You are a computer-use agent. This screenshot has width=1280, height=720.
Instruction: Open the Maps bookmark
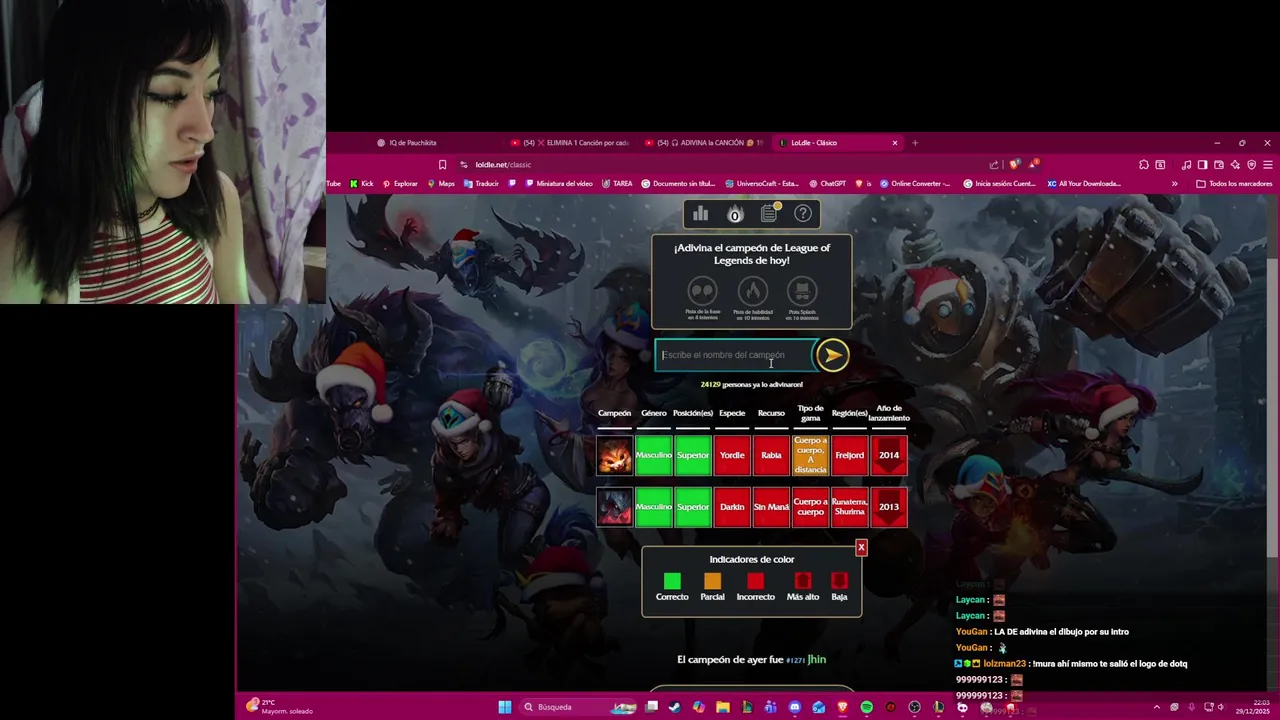click(441, 184)
